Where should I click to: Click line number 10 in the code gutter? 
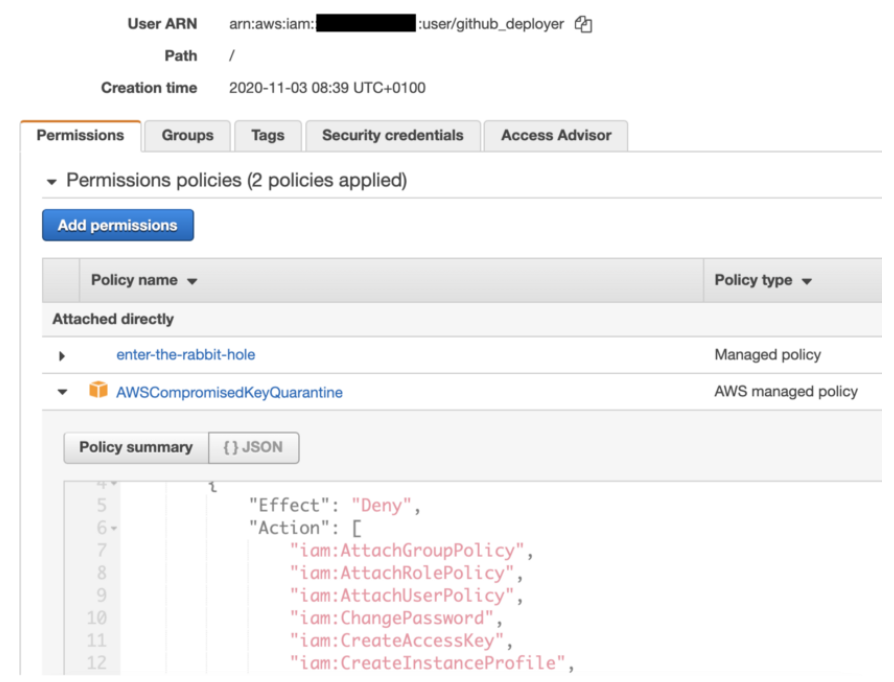click(x=96, y=618)
